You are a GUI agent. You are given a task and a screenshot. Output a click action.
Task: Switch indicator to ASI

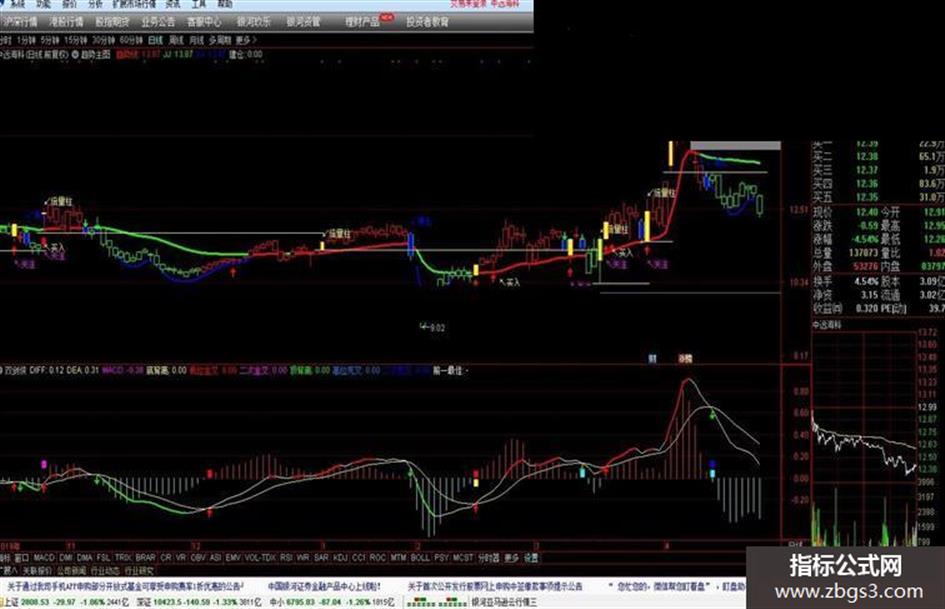coord(215,558)
